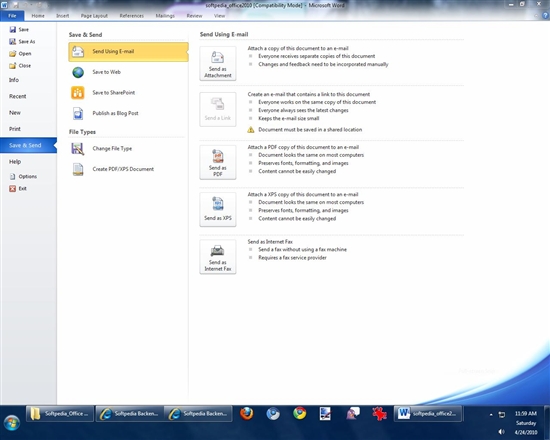Viewport: 550px width, 440px height.
Task: Choose Save to Web globe icon
Action: [x=78, y=72]
